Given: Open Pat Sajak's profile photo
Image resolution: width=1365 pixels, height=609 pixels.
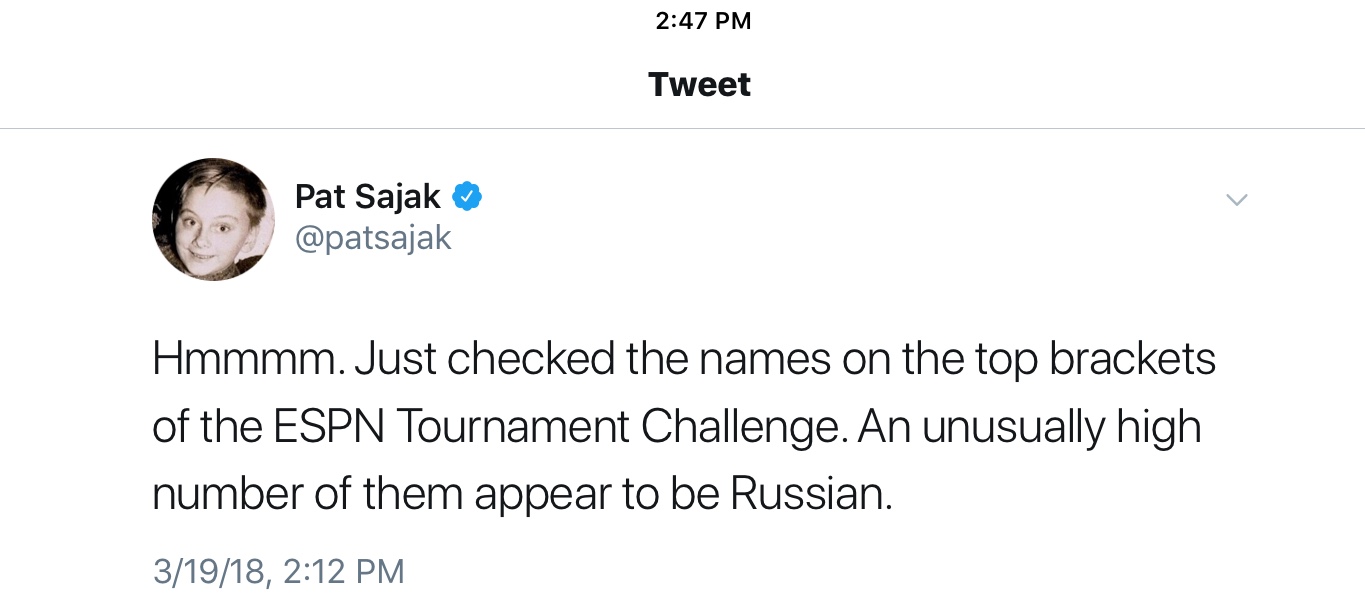Looking at the screenshot, I should 213,219.
